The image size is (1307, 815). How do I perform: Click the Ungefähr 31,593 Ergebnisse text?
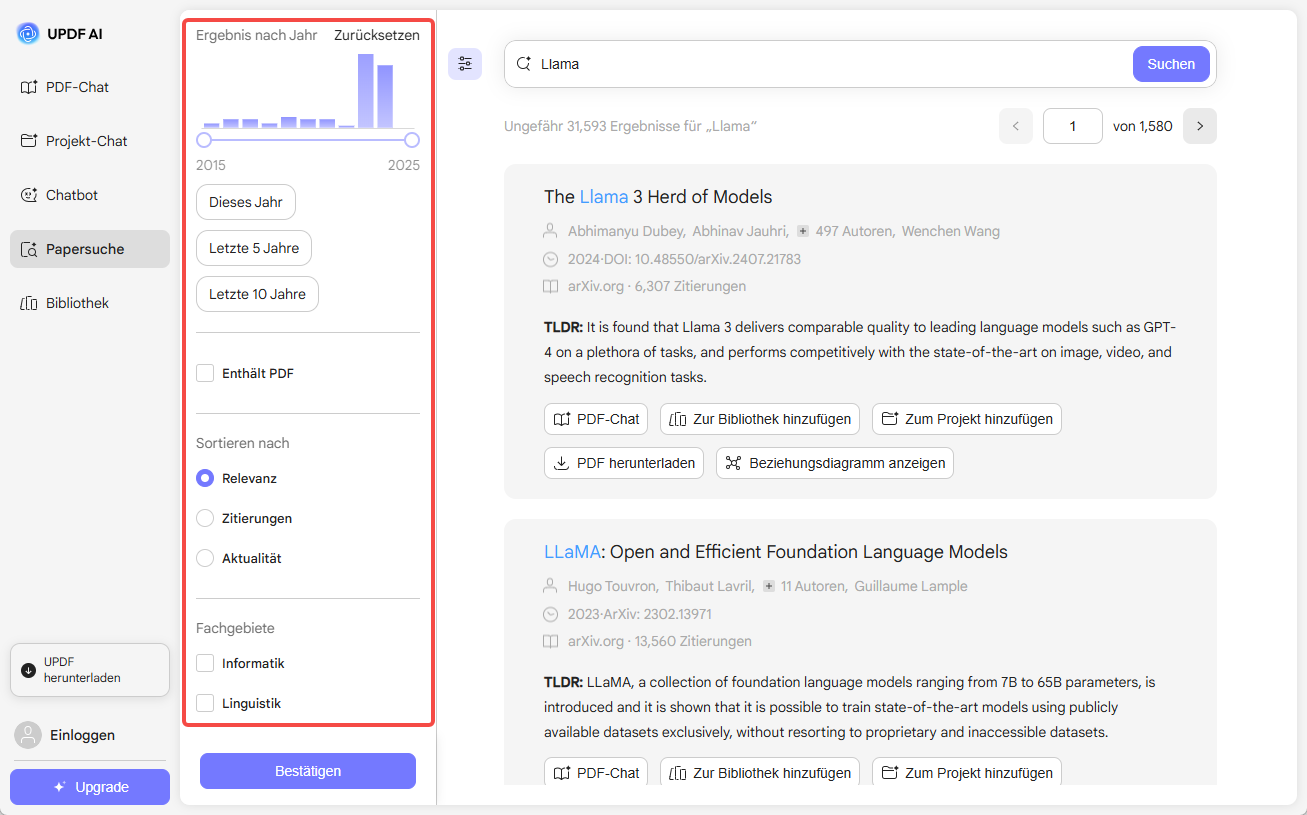631,126
